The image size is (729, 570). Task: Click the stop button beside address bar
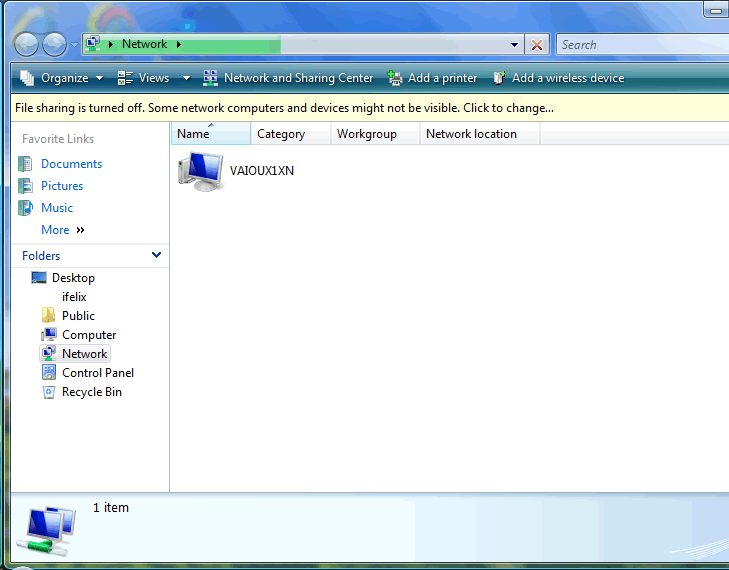[537, 45]
